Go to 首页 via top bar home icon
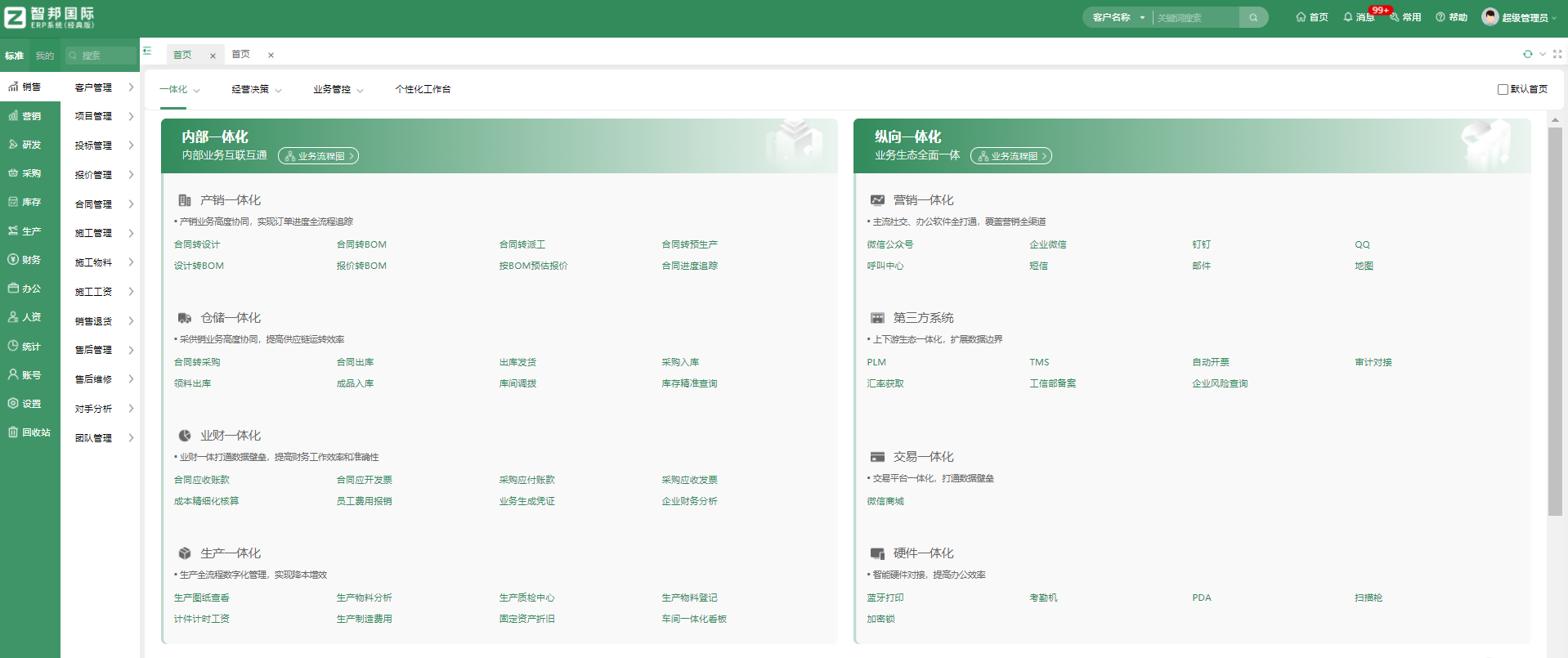1568x658 pixels. click(x=1312, y=17)
